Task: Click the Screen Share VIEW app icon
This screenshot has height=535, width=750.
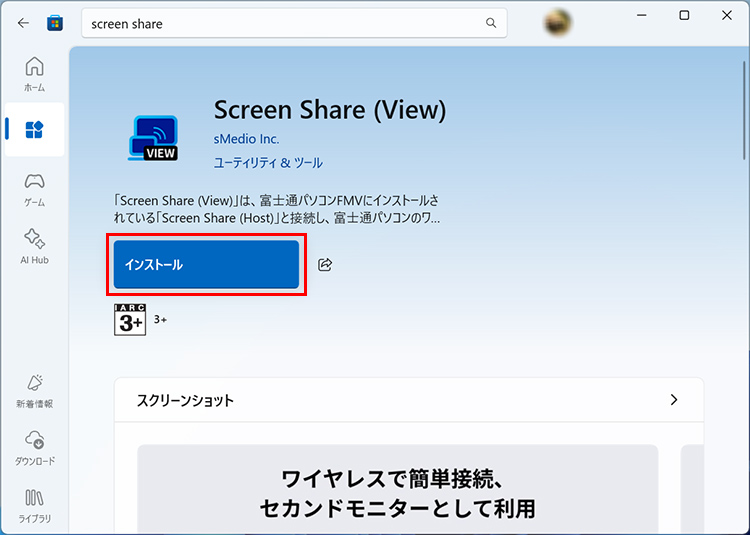Action: [154, 138]
